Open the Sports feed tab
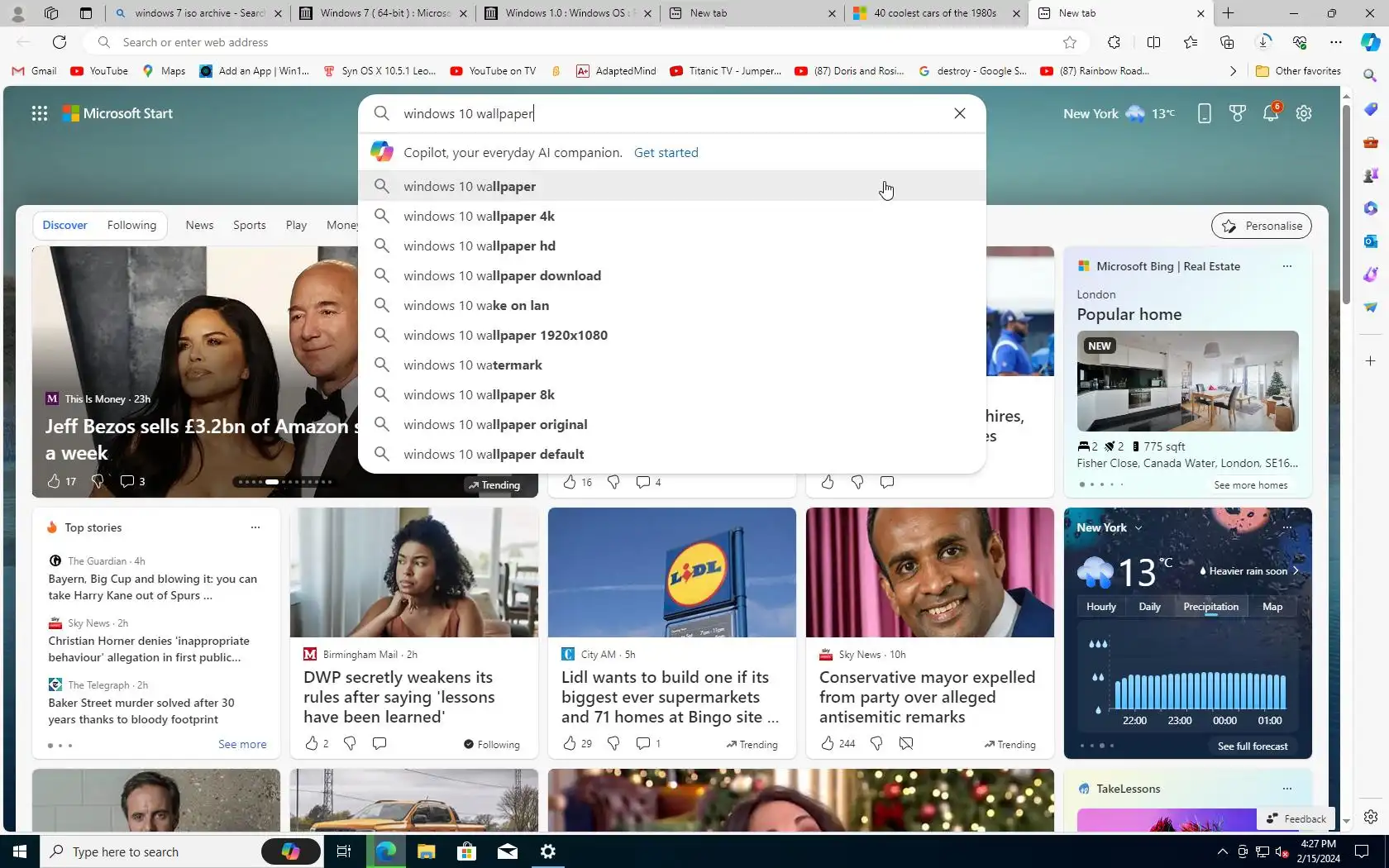 click(249, 225)
